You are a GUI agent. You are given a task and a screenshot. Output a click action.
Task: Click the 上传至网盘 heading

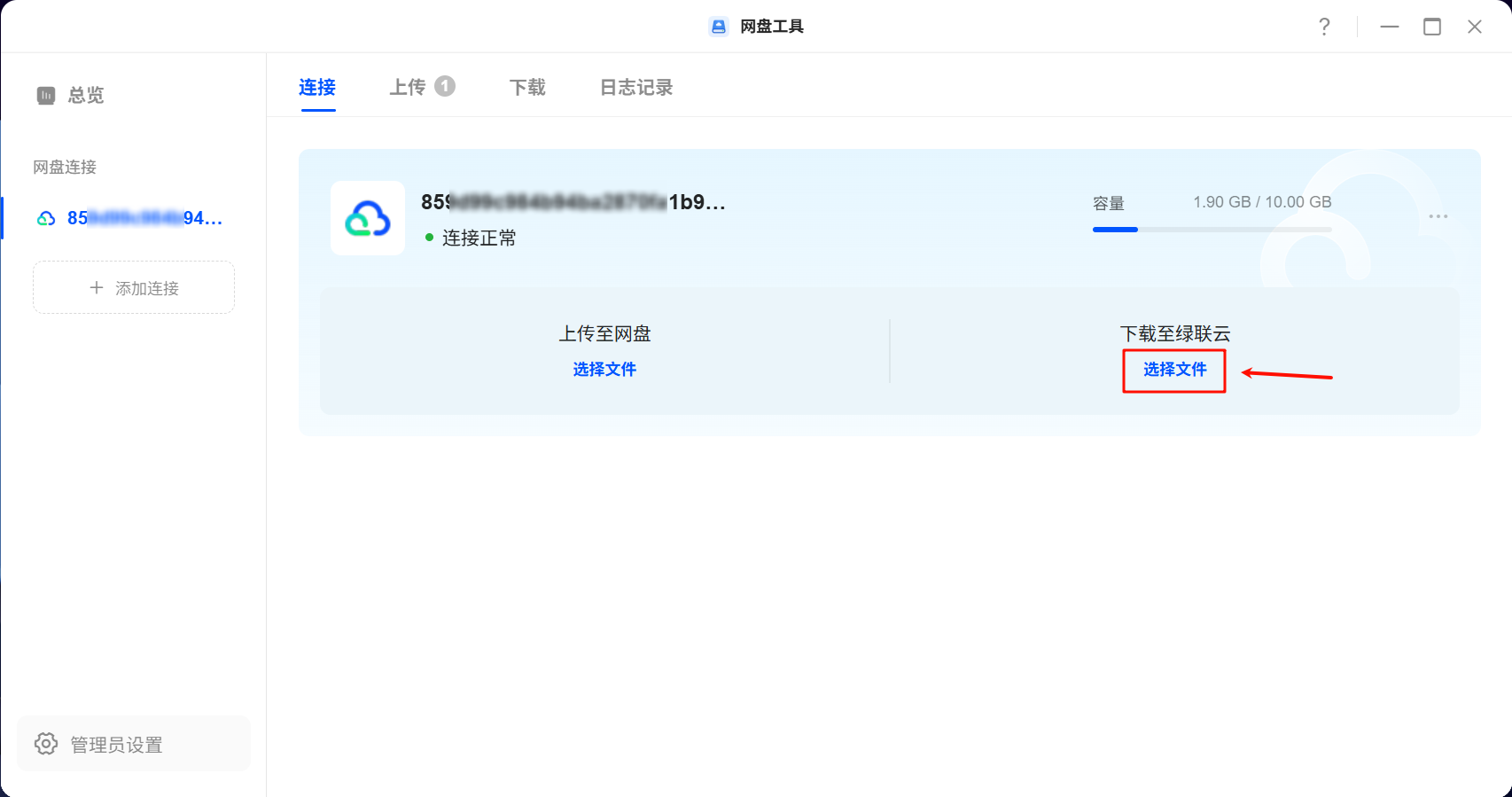tap(604, 333)
